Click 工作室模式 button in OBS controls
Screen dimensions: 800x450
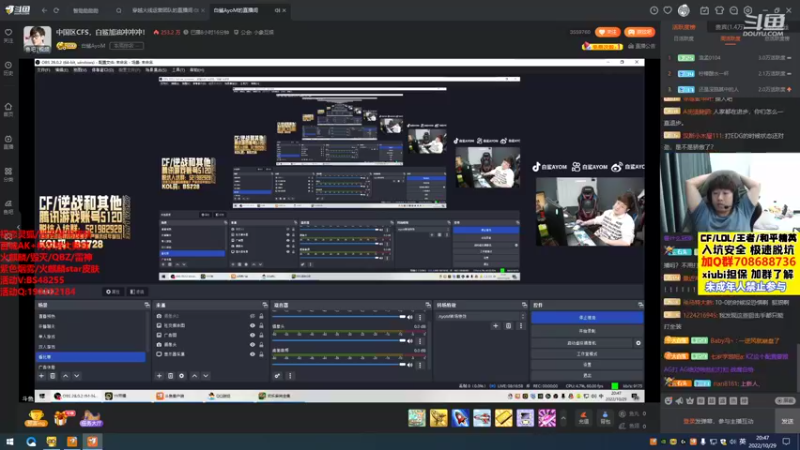tap(587, 354)
